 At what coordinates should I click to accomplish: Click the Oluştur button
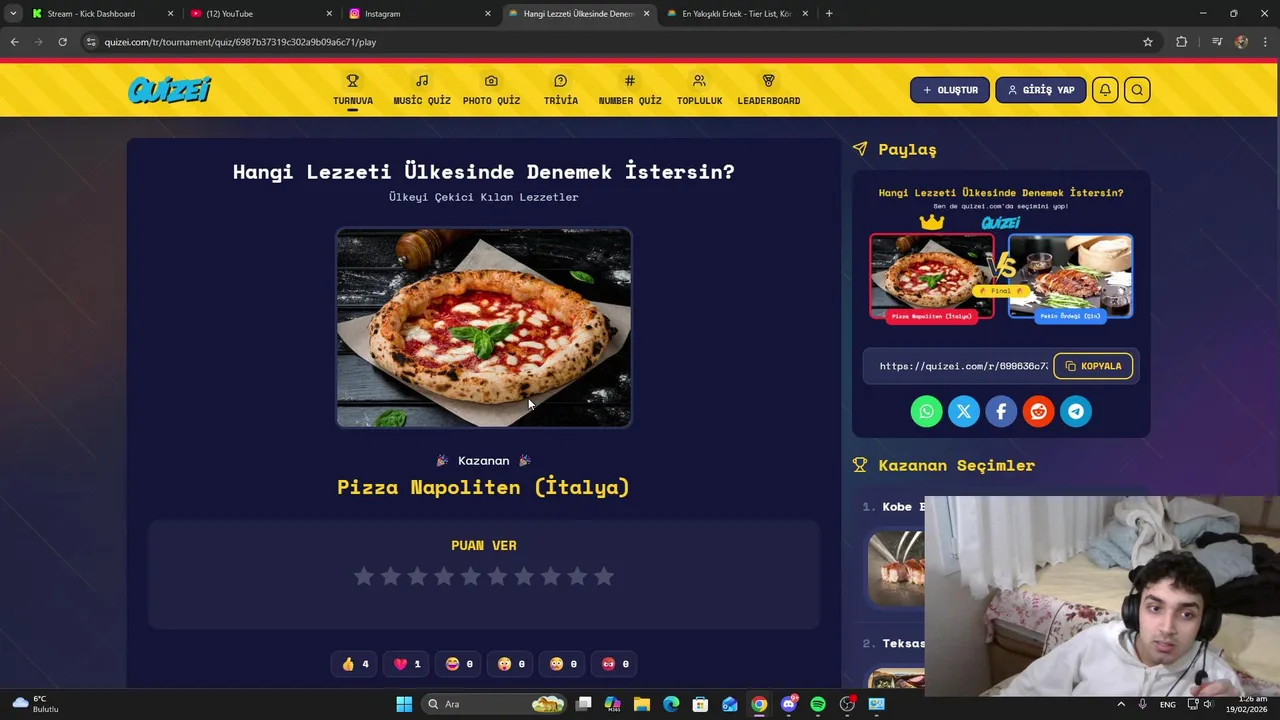pyautogui.click(x=950, y=90)
